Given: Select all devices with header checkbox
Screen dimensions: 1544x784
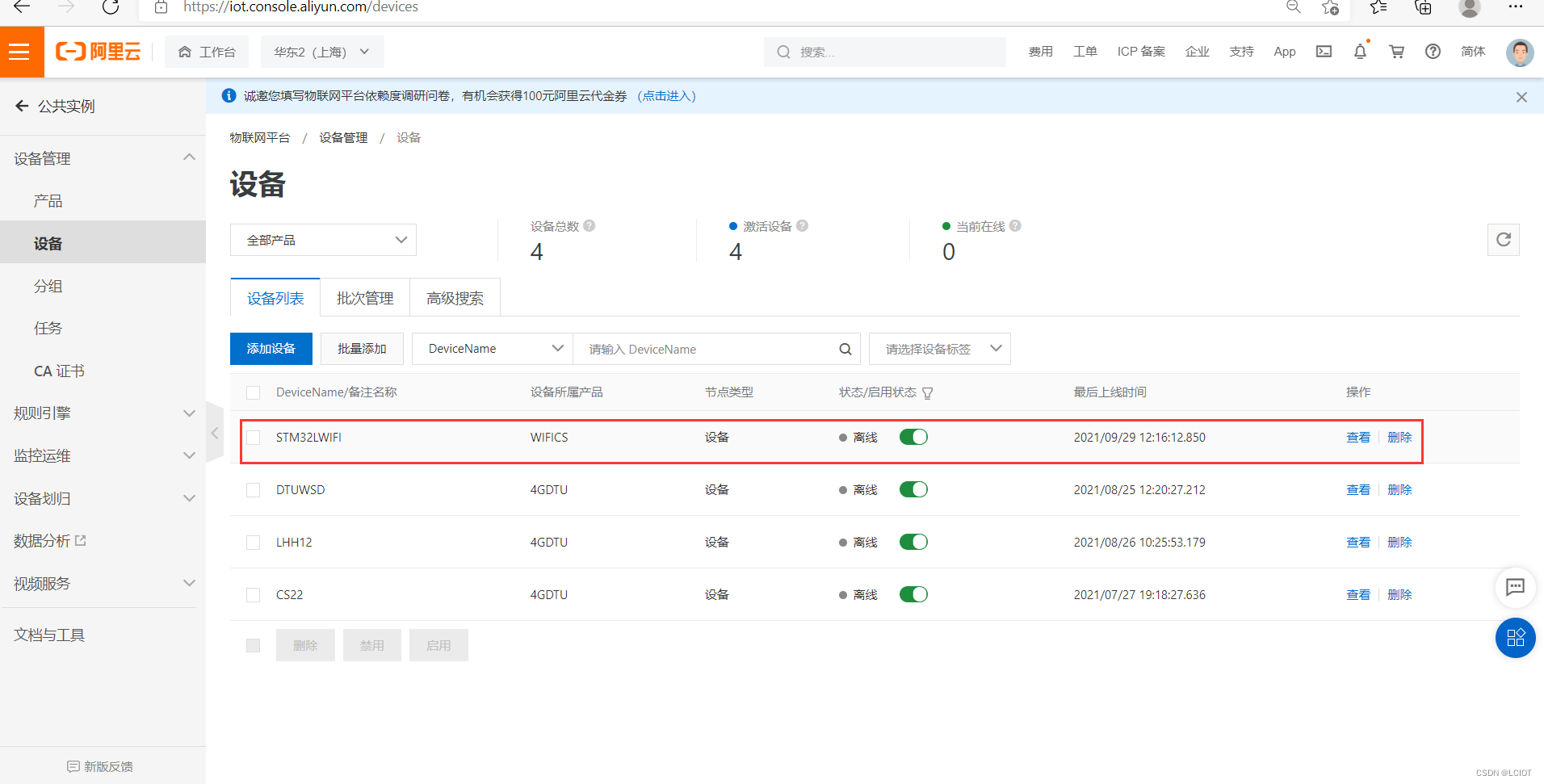Looking at the screenshot, I should click(254, 392).
